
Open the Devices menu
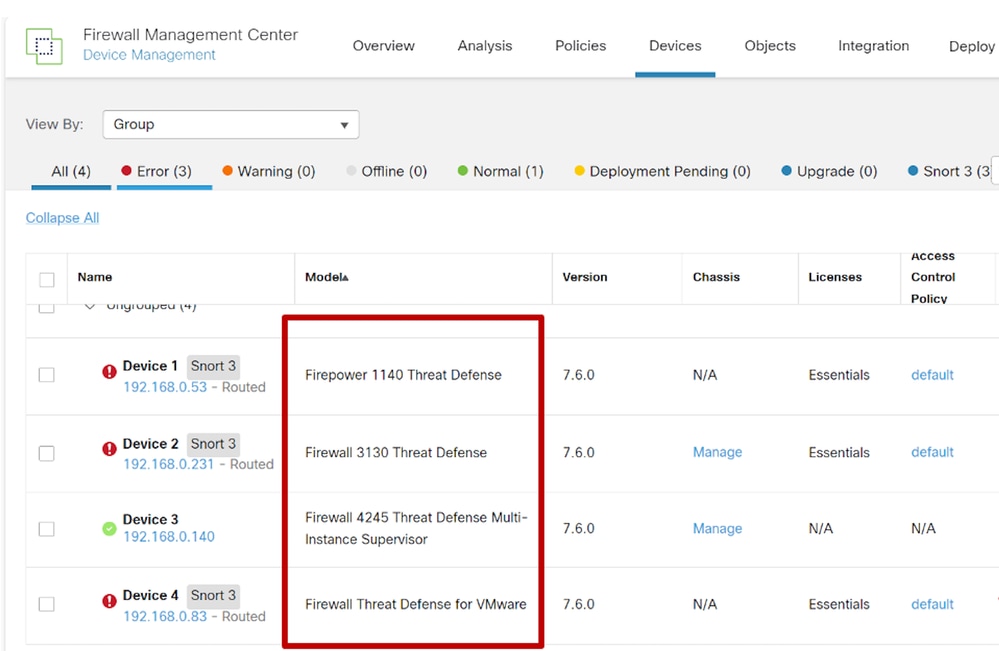(x=675, y=46)
